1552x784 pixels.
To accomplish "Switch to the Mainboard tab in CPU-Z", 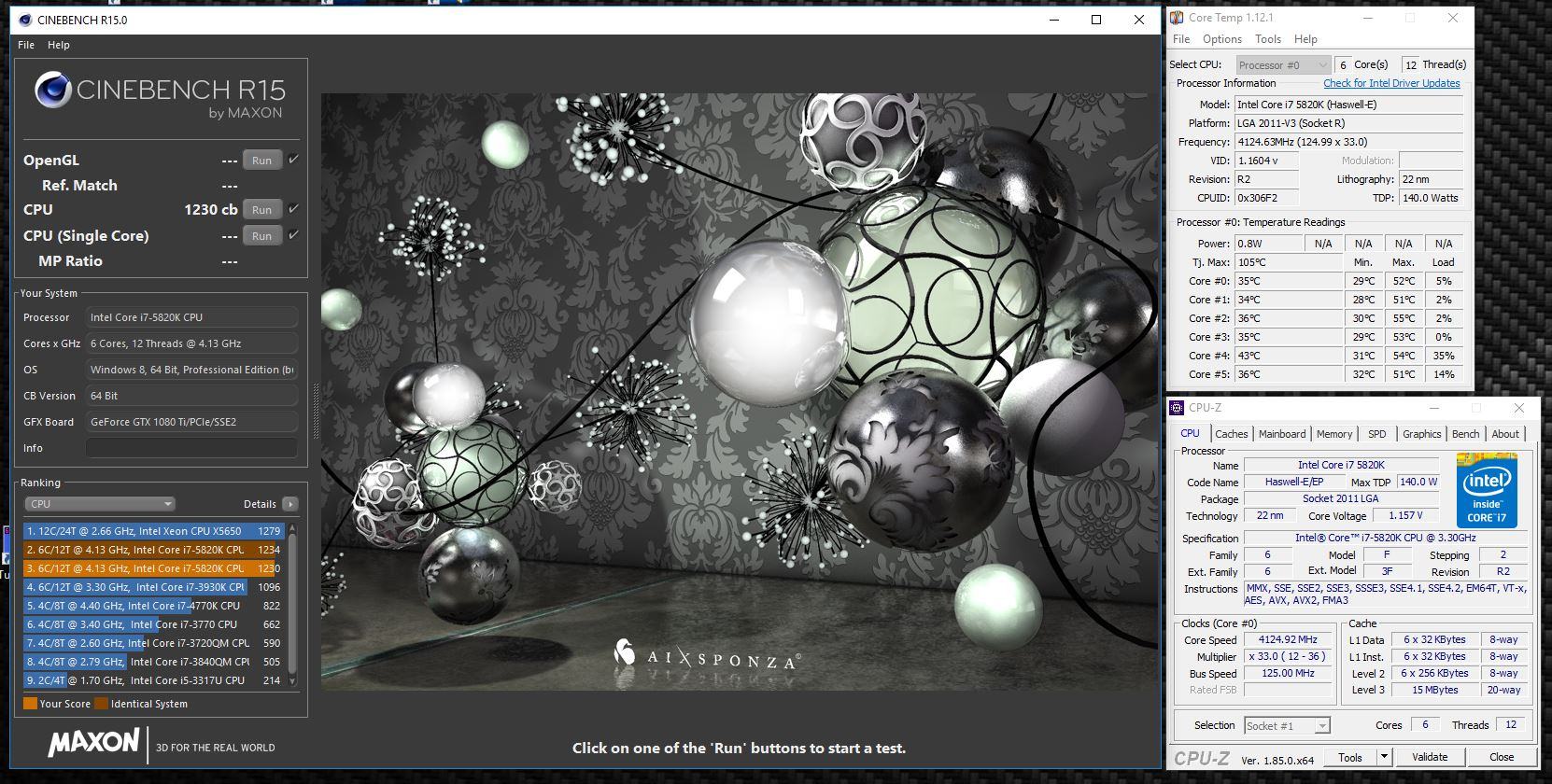I will click(1282, 434).
